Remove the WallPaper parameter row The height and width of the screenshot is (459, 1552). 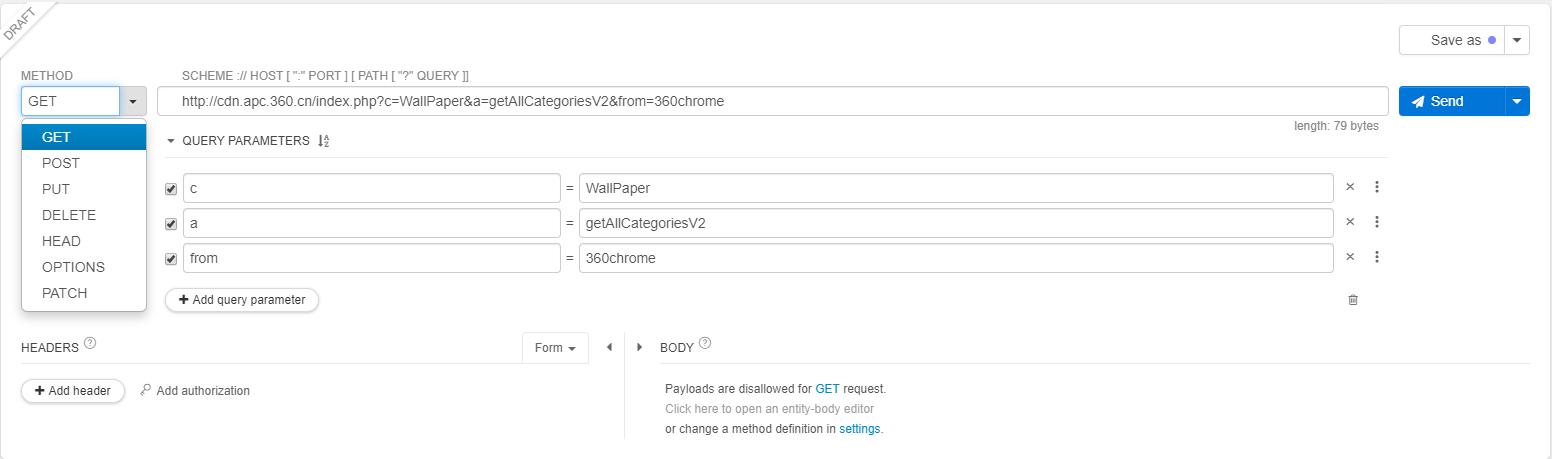tap(1350, 187)
